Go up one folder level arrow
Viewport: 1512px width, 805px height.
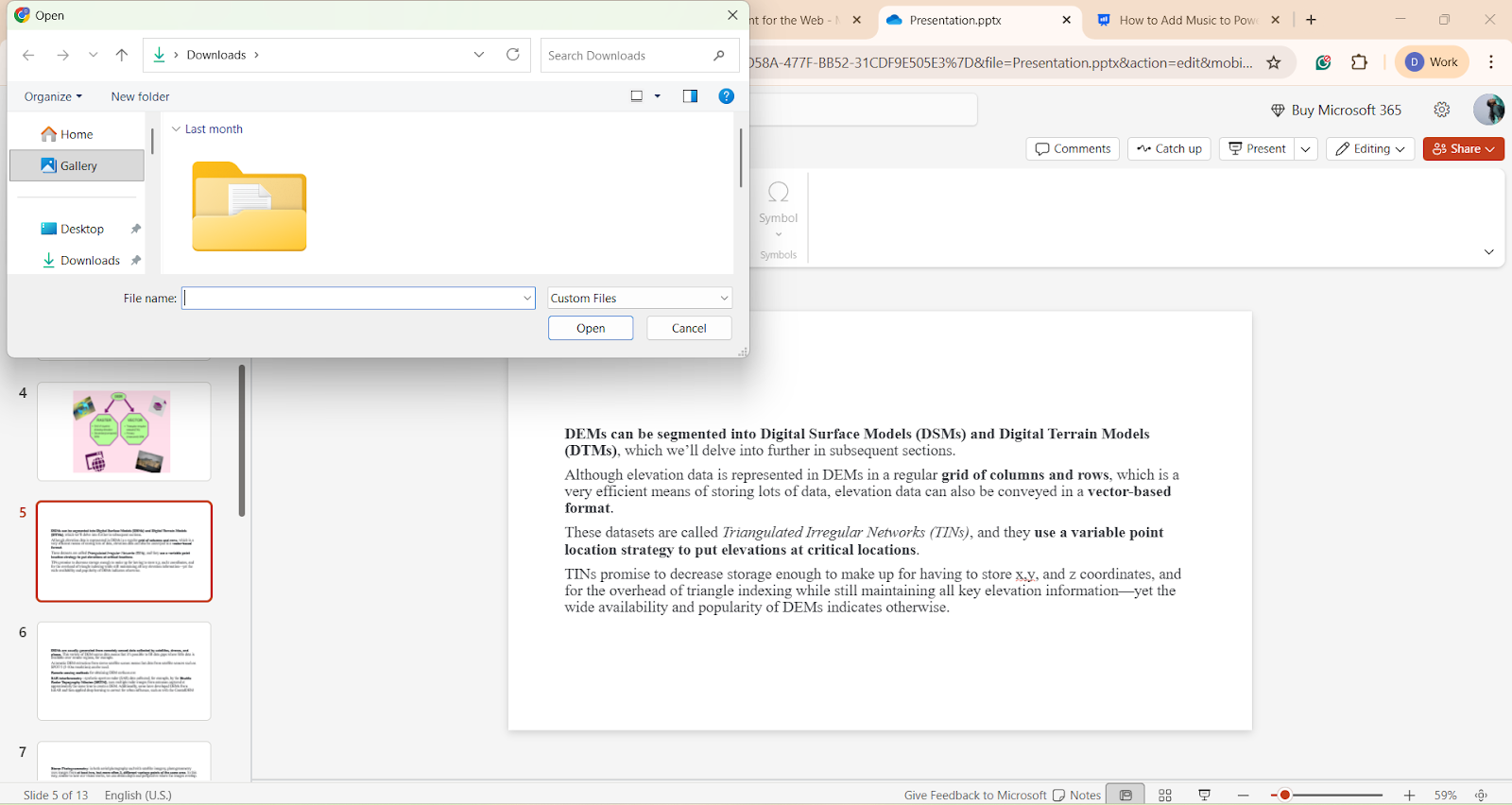[122, 55]
